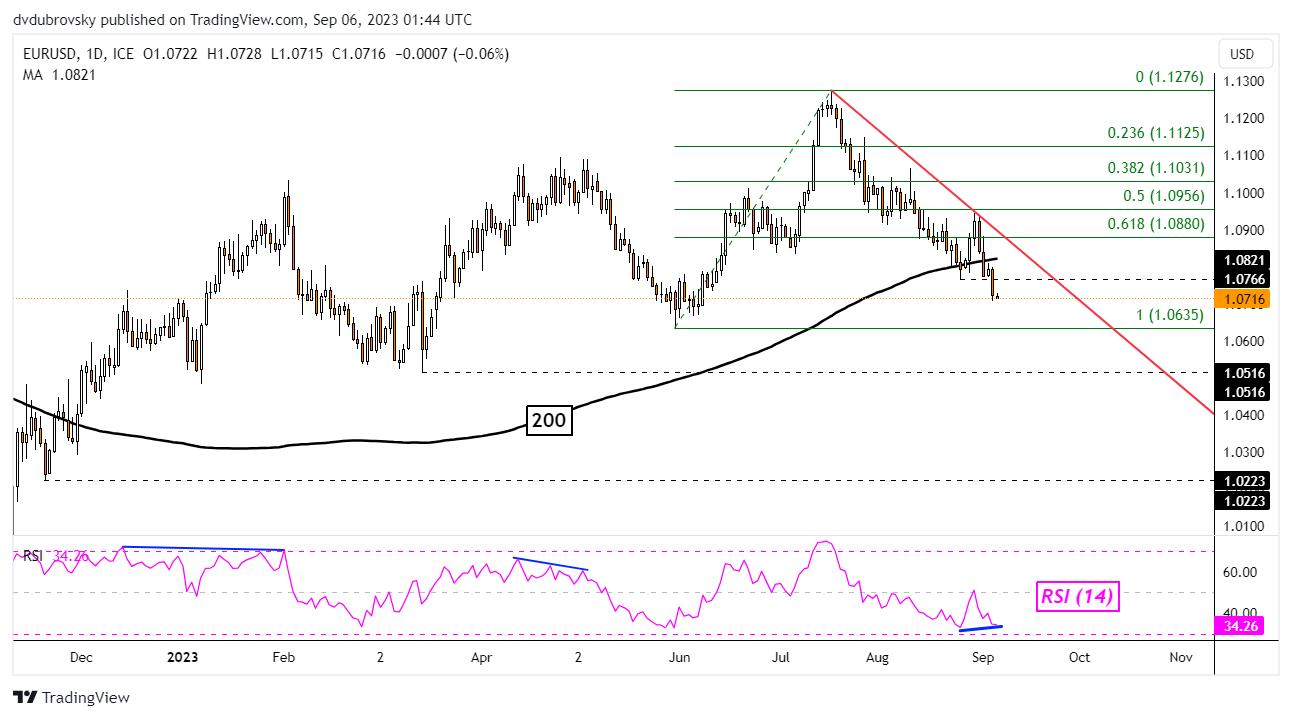Click the TradingView logo at bottom left

(71, 697)
